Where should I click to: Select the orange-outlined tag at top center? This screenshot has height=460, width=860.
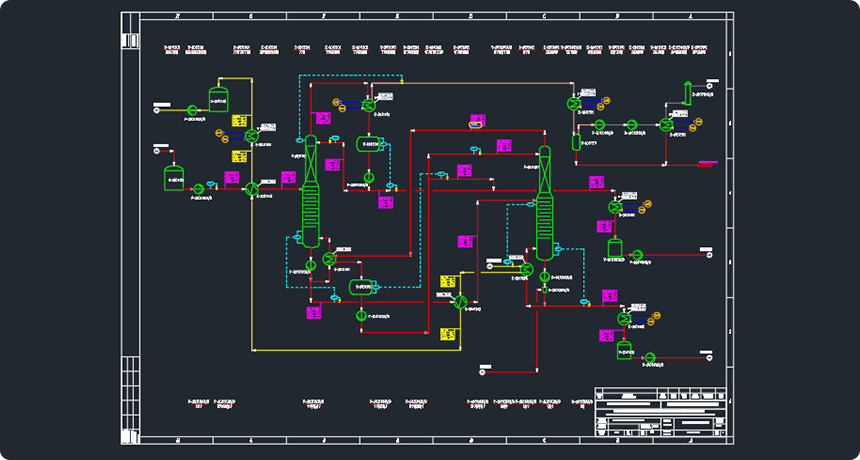pos(477,123)
